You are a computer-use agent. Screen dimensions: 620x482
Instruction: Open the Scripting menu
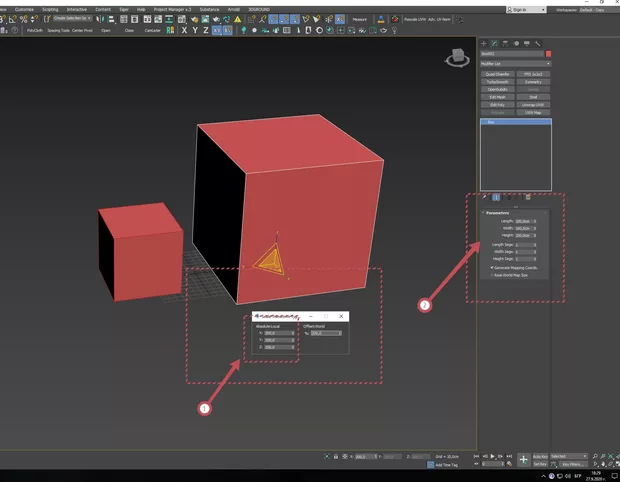click(x=49, y=9)
